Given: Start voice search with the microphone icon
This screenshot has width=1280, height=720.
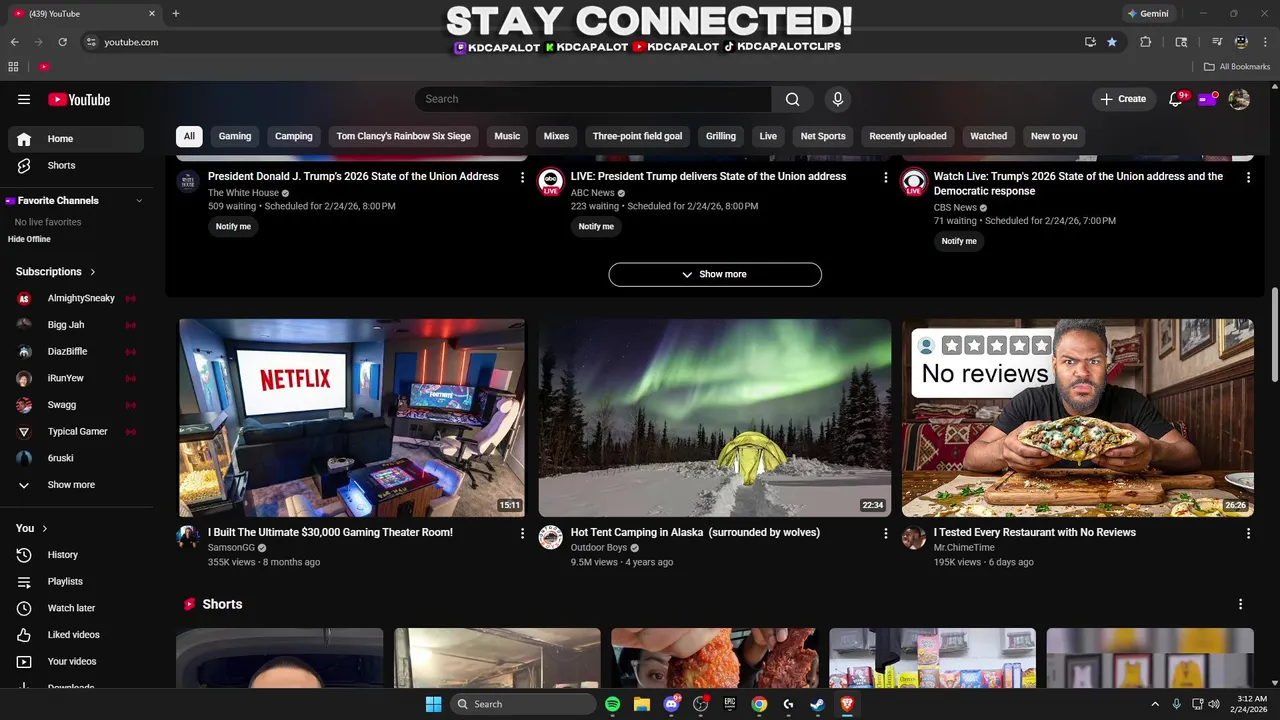Looking at the screenshot, I should (x=838, y=99).
